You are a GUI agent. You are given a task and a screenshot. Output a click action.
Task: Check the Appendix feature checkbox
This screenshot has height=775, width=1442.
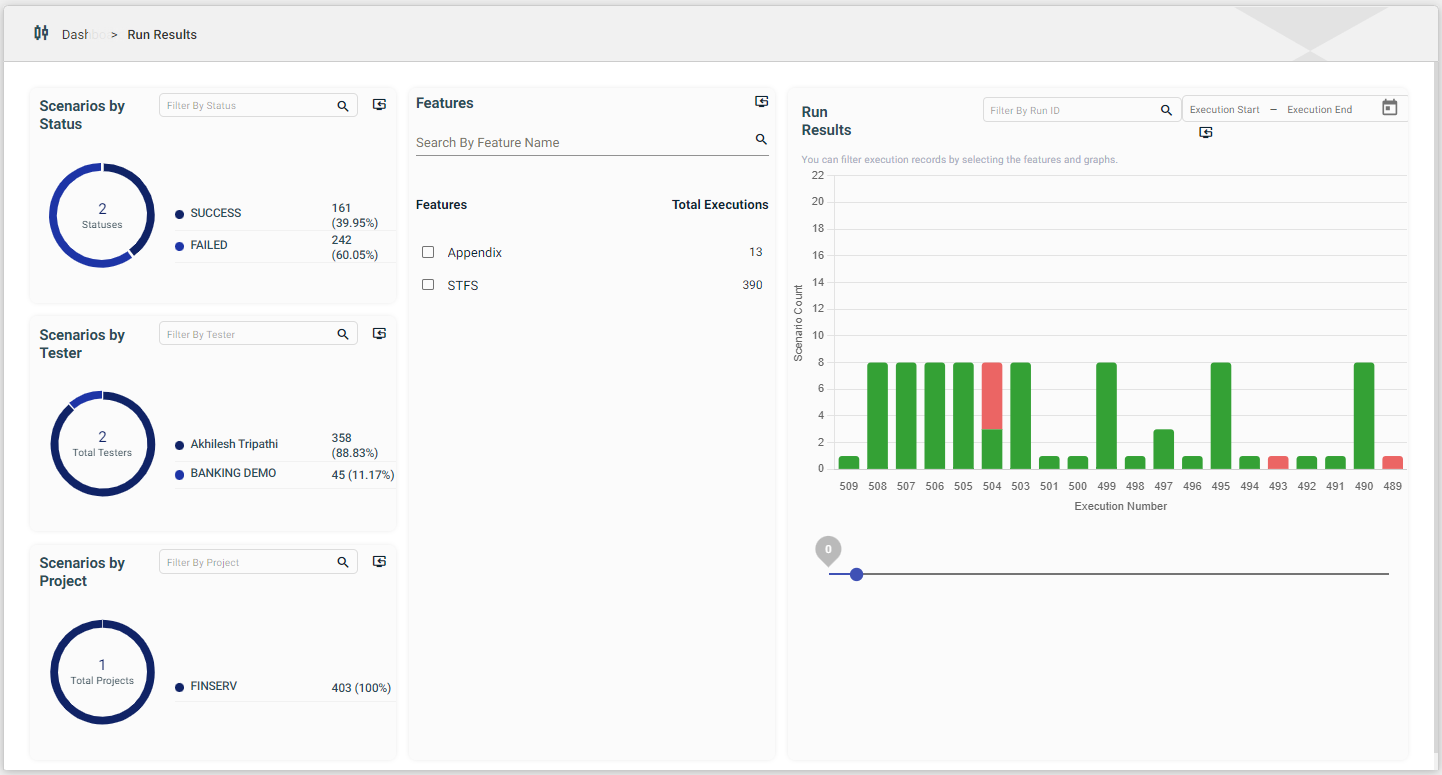pyautogui.click(x=428, y=252)
